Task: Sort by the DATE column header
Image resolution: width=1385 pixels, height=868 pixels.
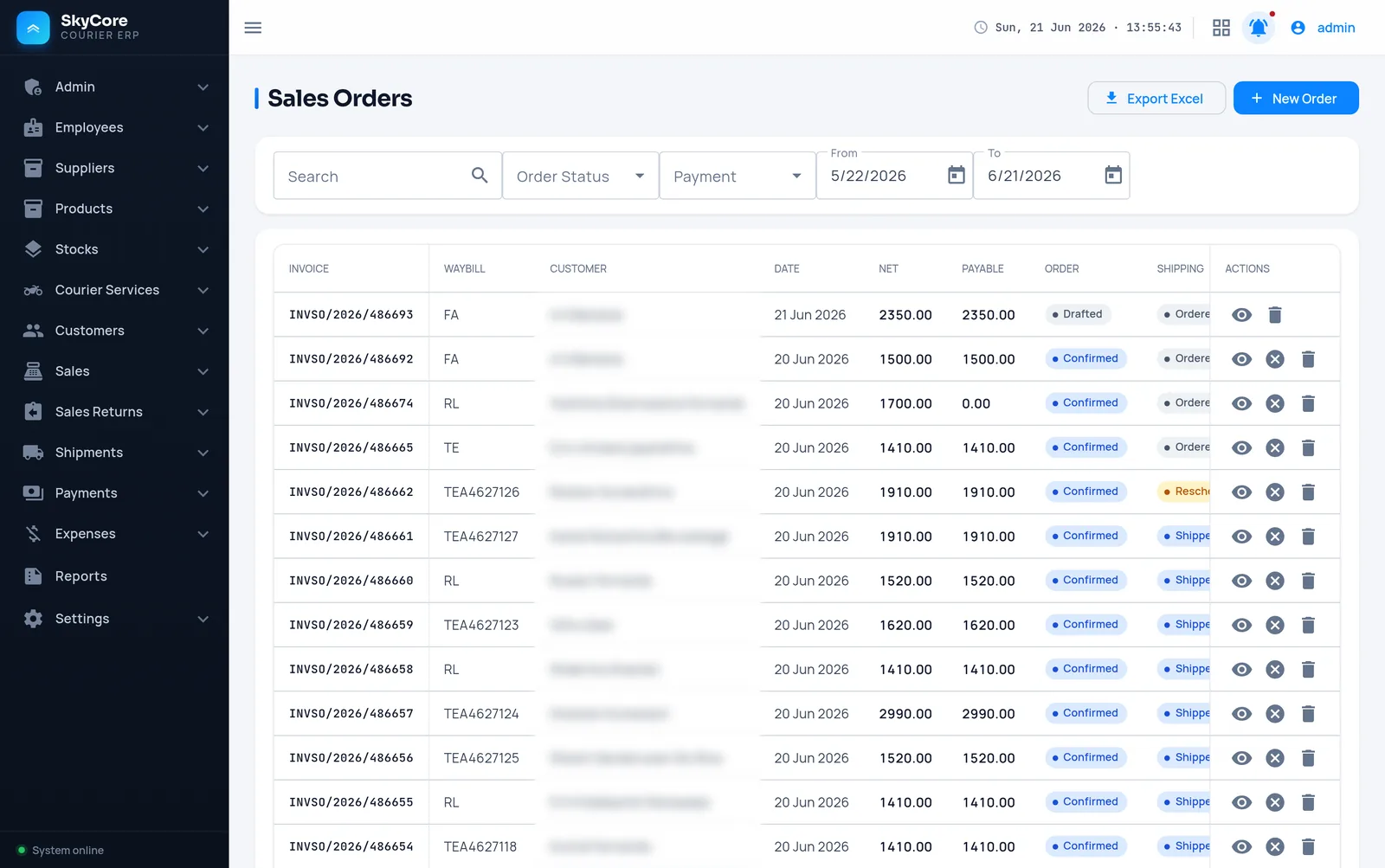Action: point(787,269)
